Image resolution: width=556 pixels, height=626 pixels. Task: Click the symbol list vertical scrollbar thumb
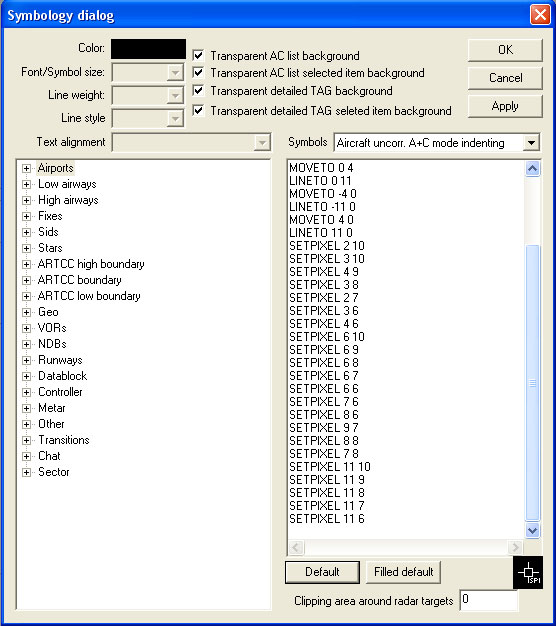click(x=532, y=382)
